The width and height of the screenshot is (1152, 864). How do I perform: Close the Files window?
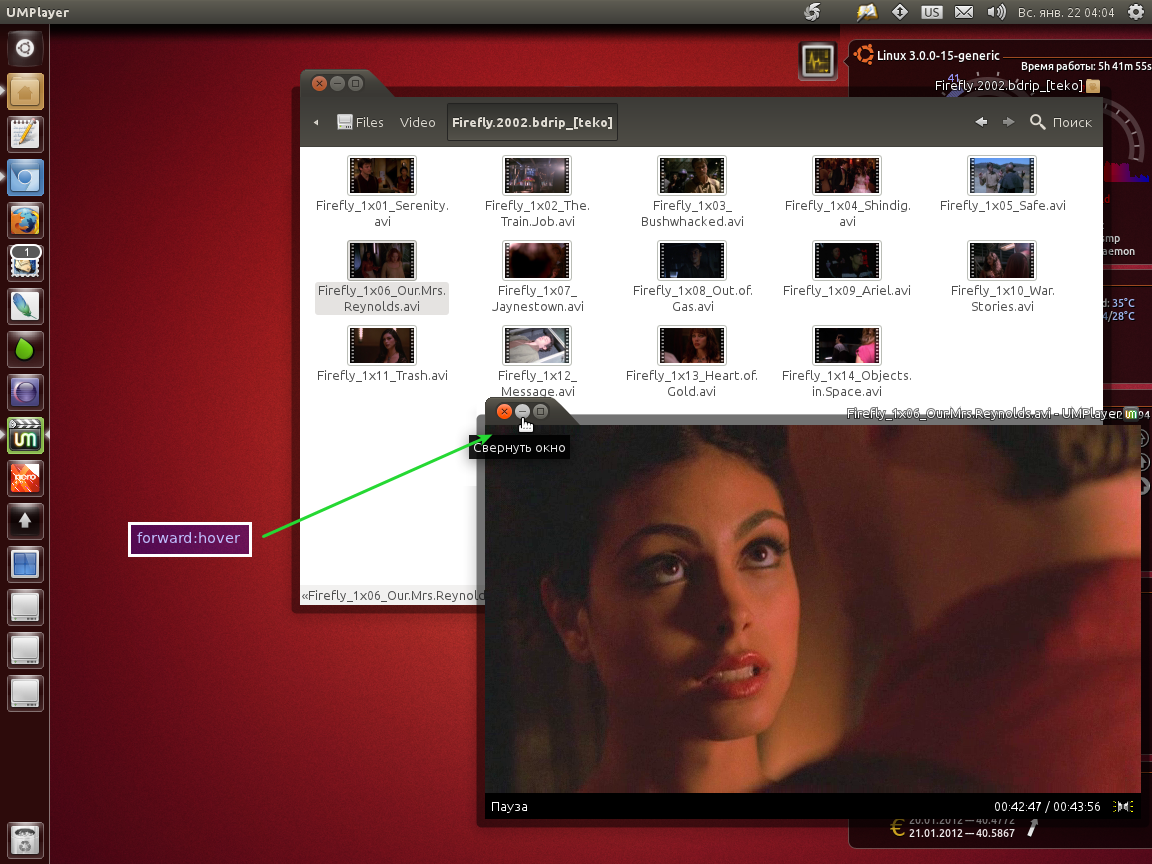(x=319, y=84)
